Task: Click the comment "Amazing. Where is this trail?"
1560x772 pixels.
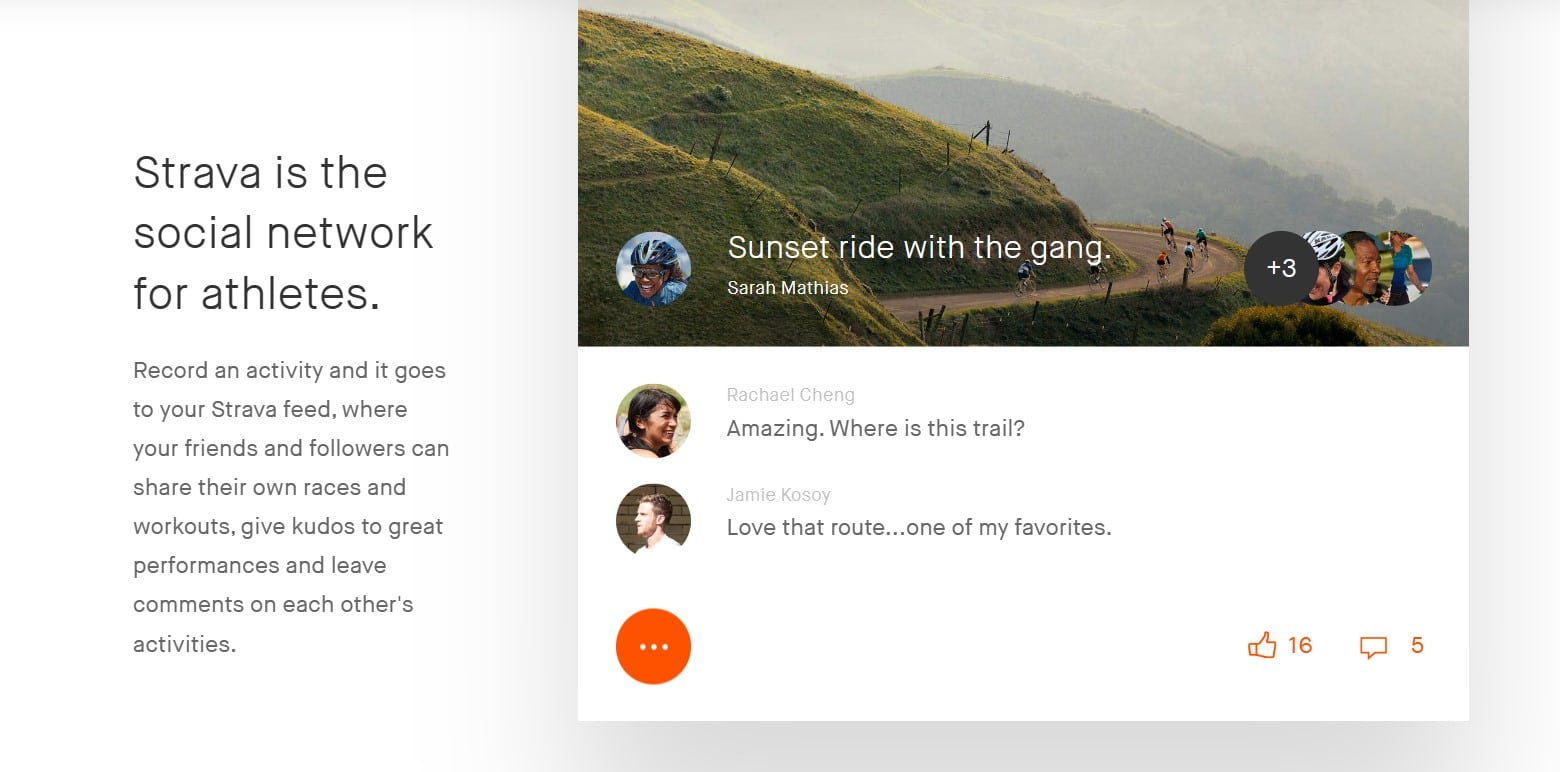Action: [875, 429]
